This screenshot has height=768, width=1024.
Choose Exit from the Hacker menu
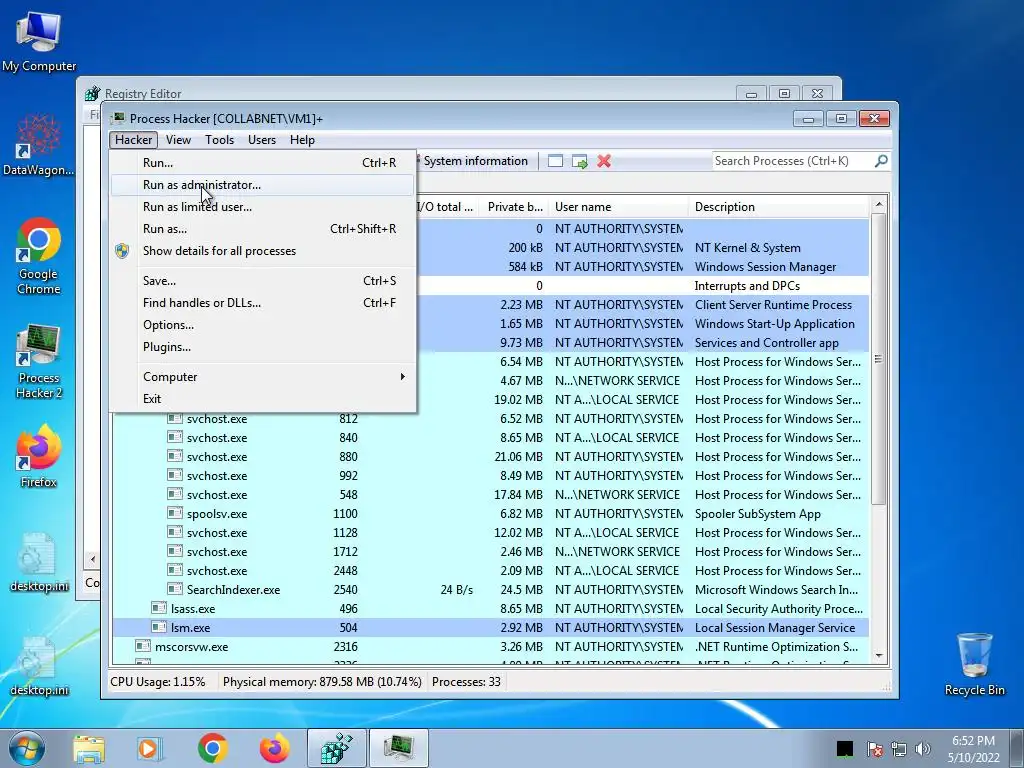pyautogui.click(x=263, y=399)
